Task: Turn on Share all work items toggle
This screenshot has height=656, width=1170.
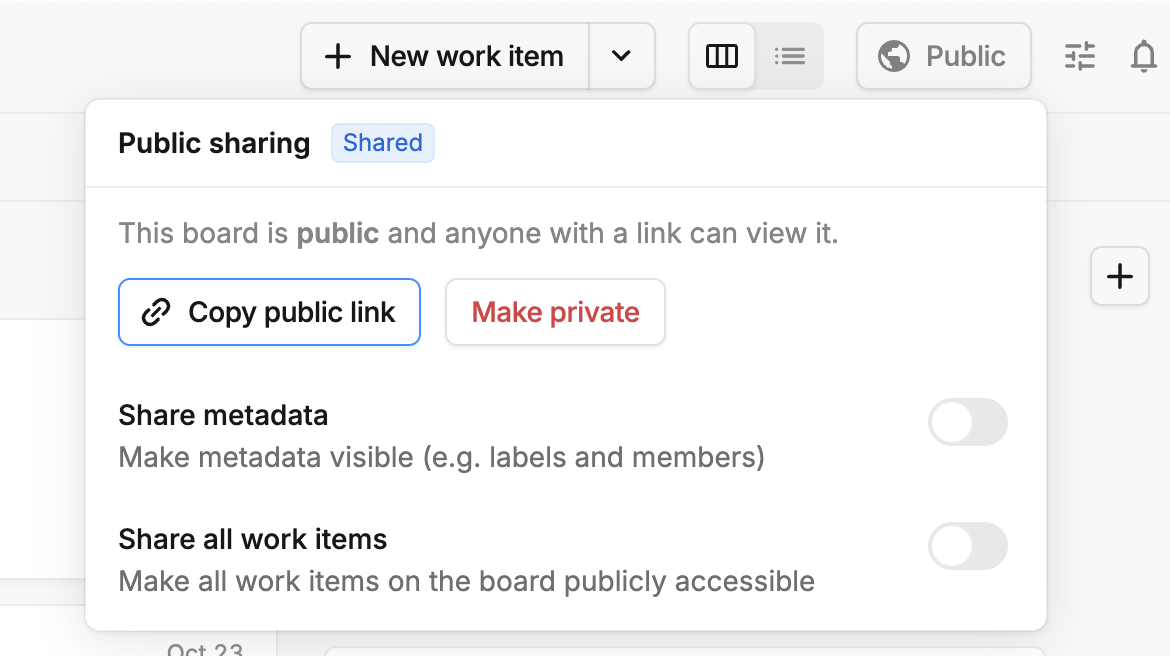Action: 967,546
